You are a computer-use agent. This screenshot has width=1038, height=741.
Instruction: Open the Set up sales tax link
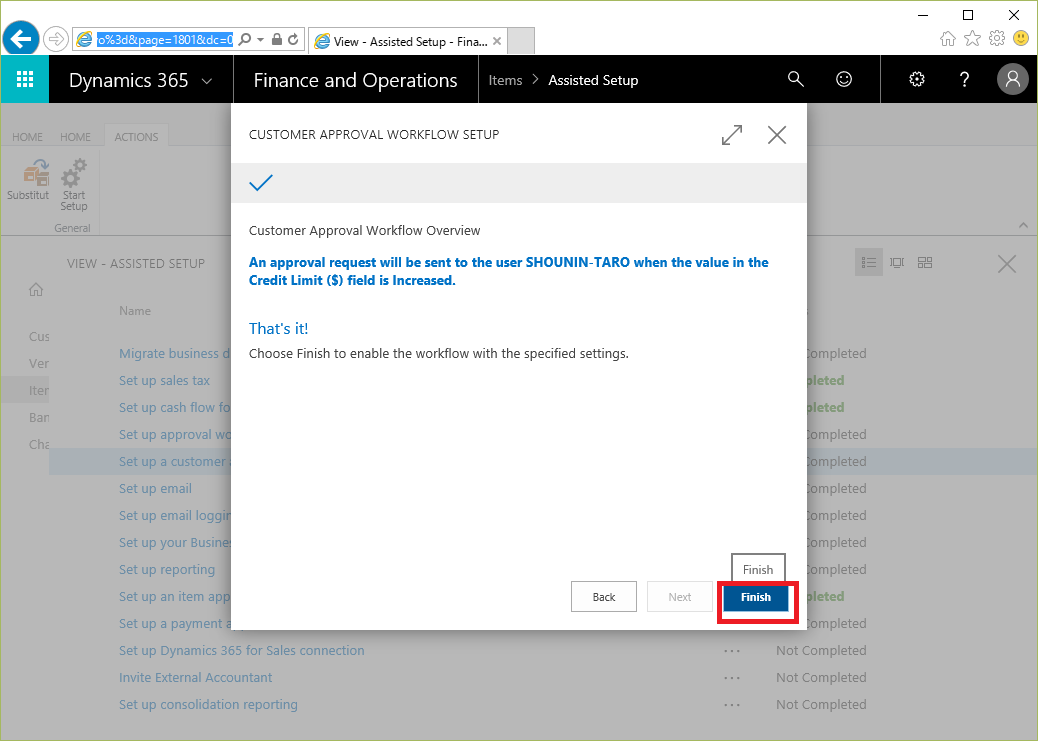[x=164, y=381]
